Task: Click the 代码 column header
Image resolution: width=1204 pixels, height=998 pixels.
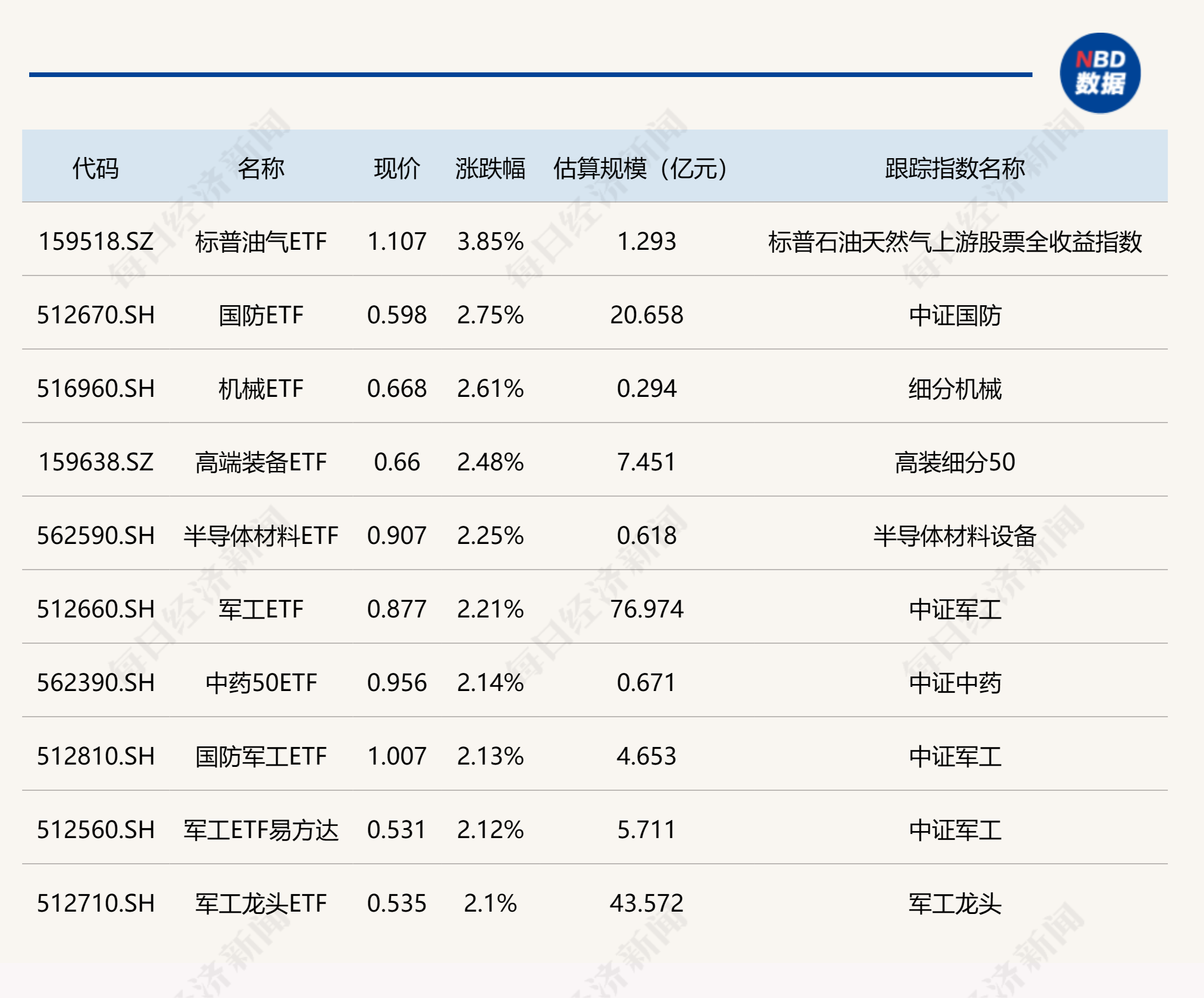Action: click(x=96, y=169)
